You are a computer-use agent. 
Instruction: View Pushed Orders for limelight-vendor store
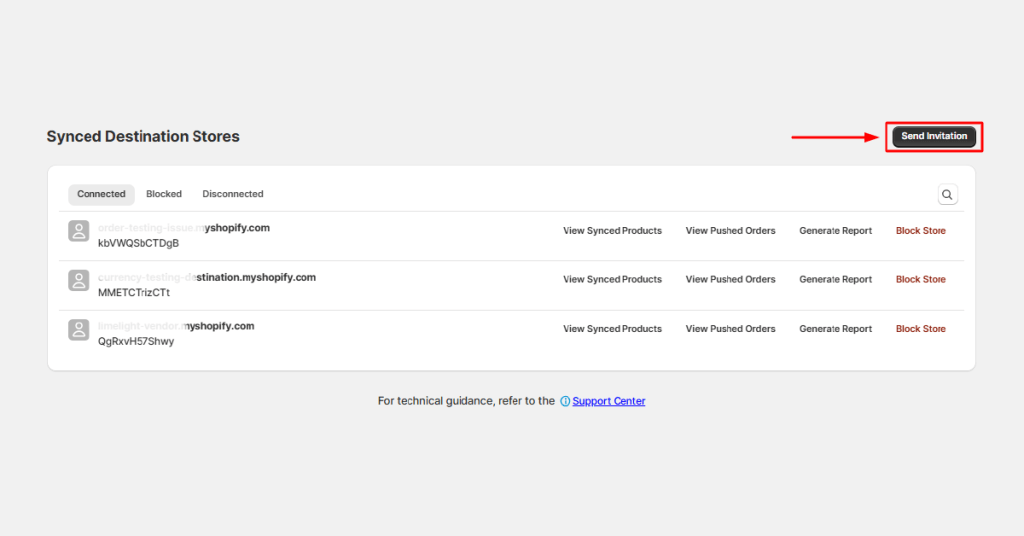730,329
